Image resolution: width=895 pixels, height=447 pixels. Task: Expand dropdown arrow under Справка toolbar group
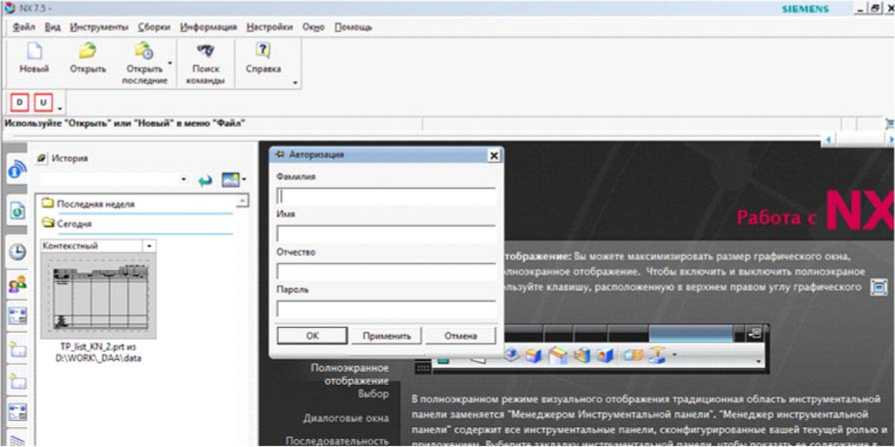[x=295, y=83]
